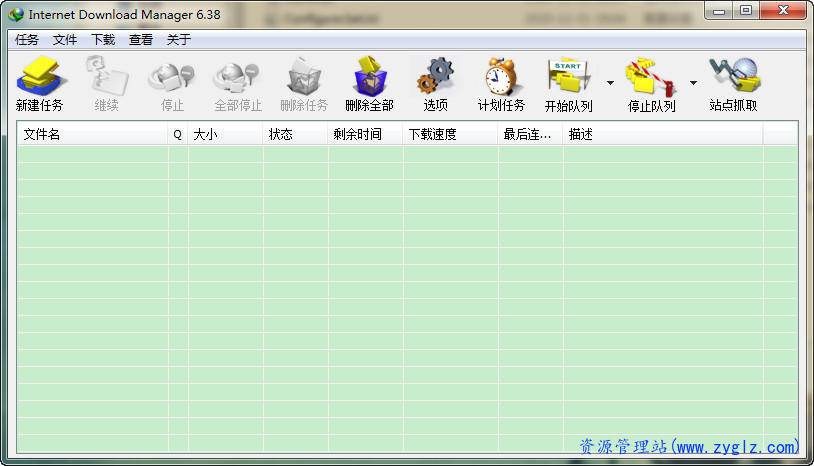Click the 继续 (resume) toolbar icon
Screen dimensions: 814x466
106,84
